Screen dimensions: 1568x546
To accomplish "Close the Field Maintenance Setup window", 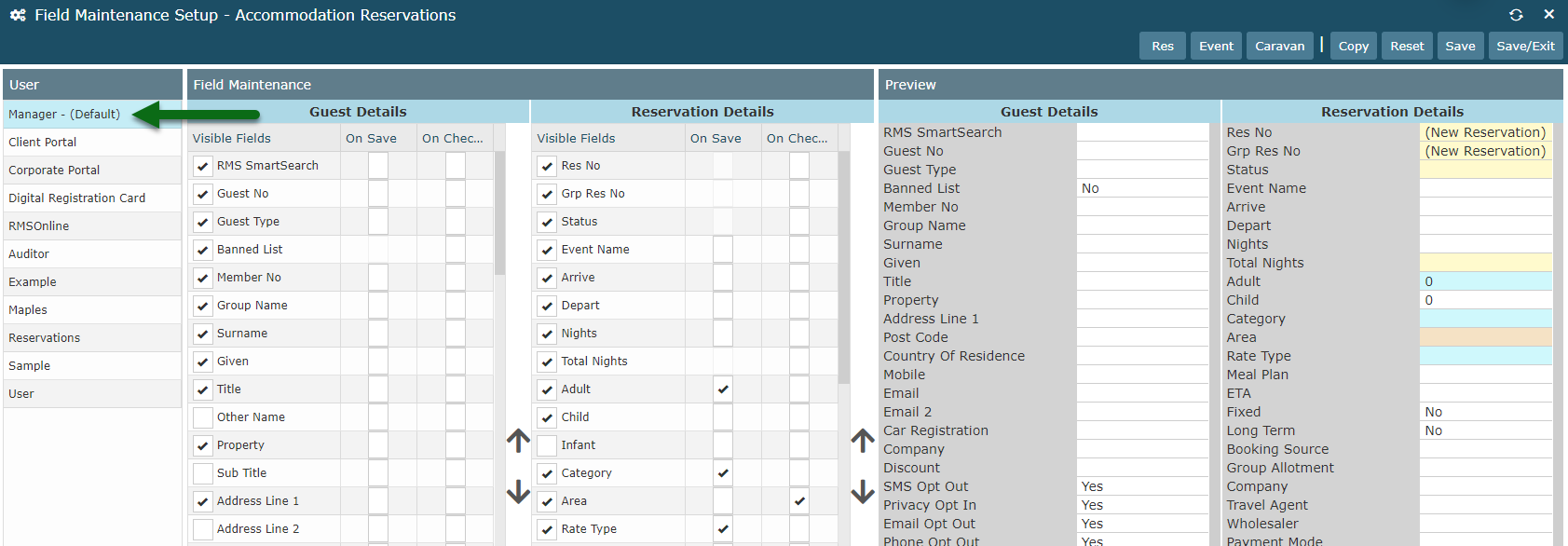I will 1549,15.
